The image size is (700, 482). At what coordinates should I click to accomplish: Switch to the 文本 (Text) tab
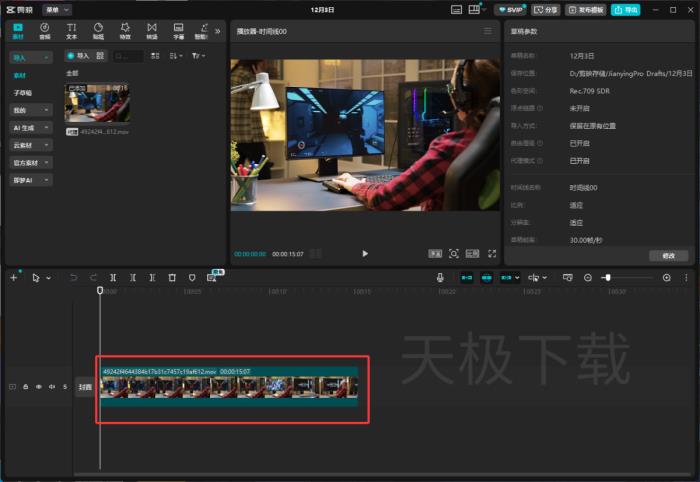coord(71,30)
